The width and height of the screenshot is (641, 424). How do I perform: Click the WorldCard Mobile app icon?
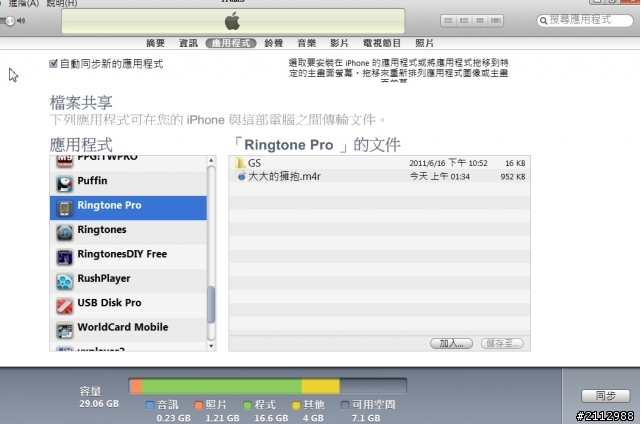(65, 330)
